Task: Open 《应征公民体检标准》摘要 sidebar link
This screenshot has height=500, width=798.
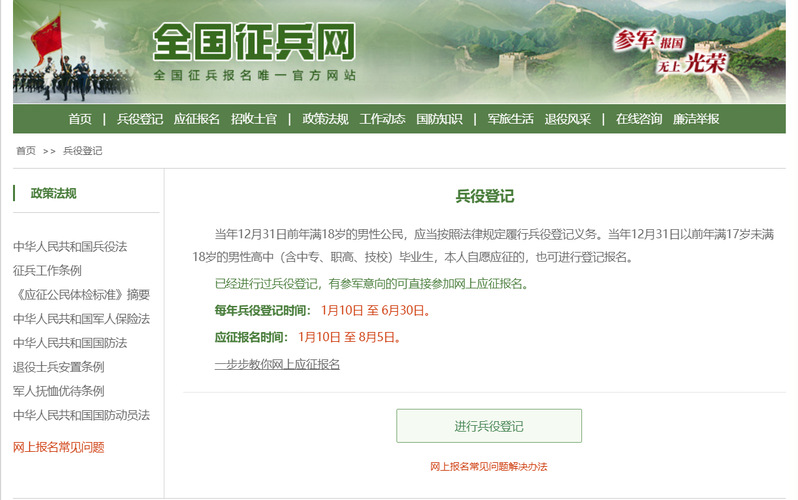Action: [81, 294]
